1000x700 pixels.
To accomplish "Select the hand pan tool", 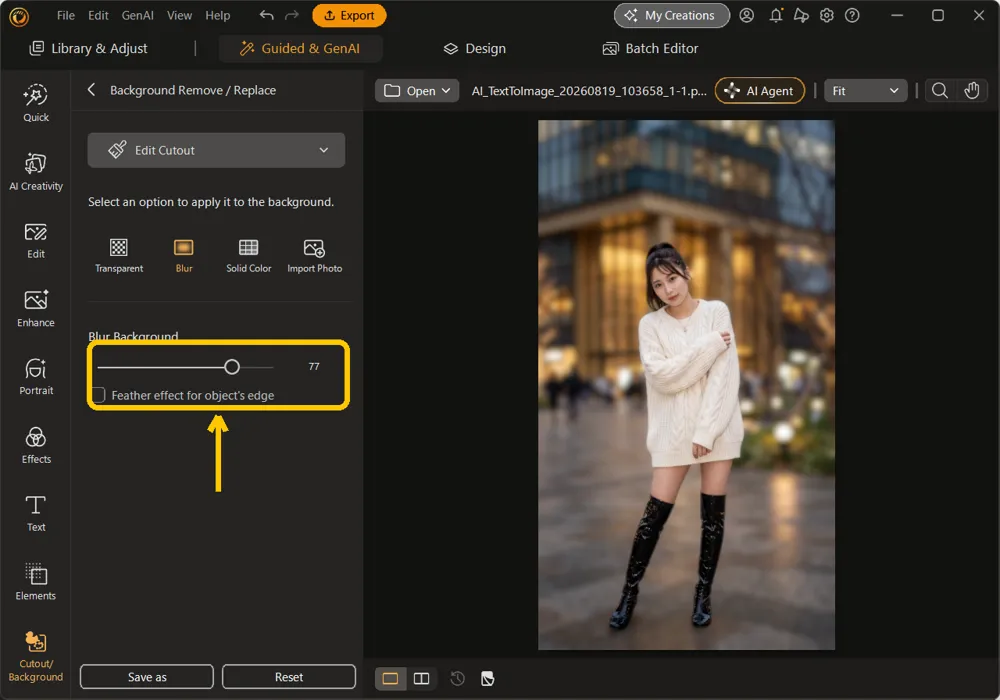I will [971, 91].
